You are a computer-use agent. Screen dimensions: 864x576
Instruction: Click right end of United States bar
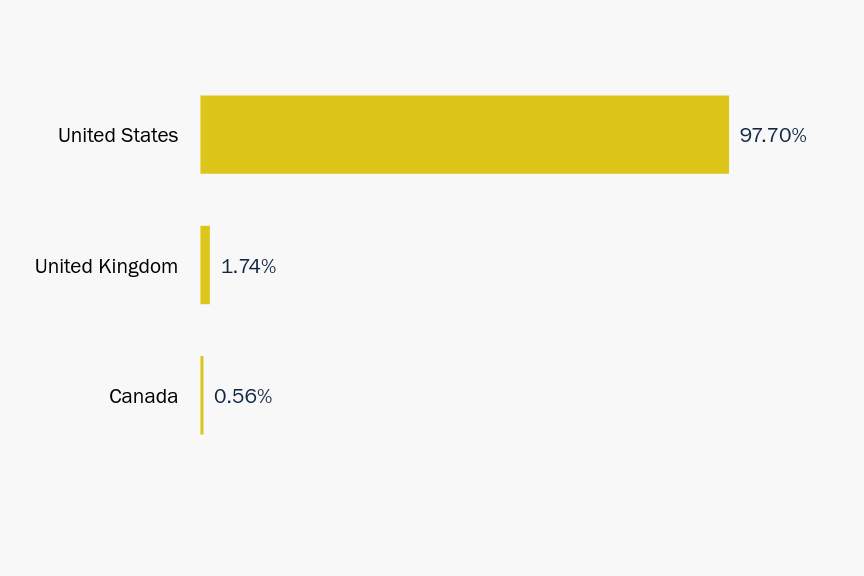click(724, 135)
